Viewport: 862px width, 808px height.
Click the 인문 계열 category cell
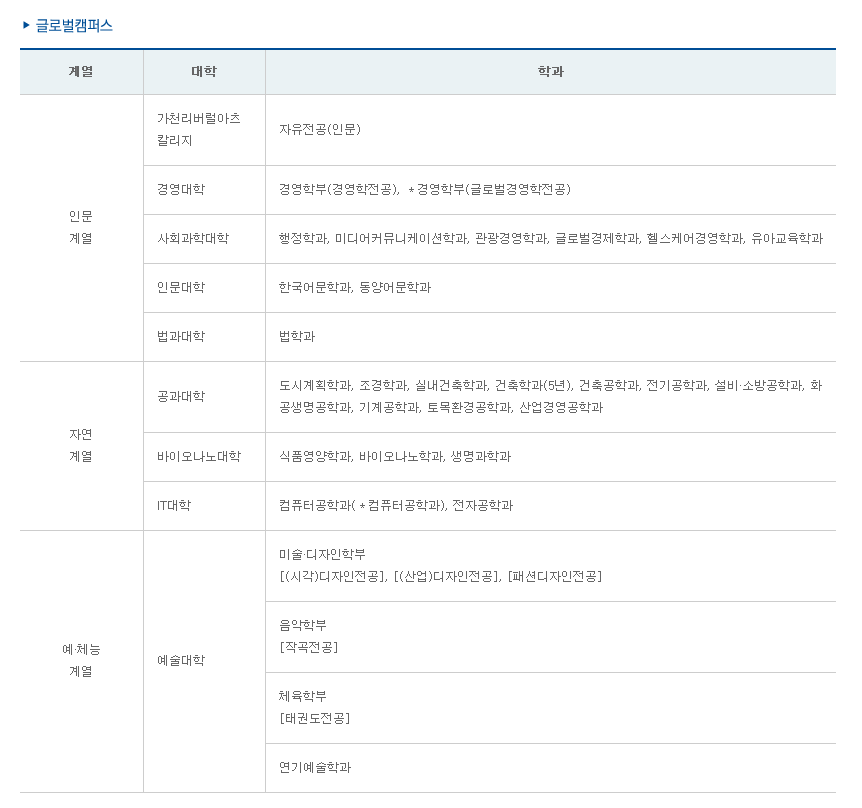point(81,227)
